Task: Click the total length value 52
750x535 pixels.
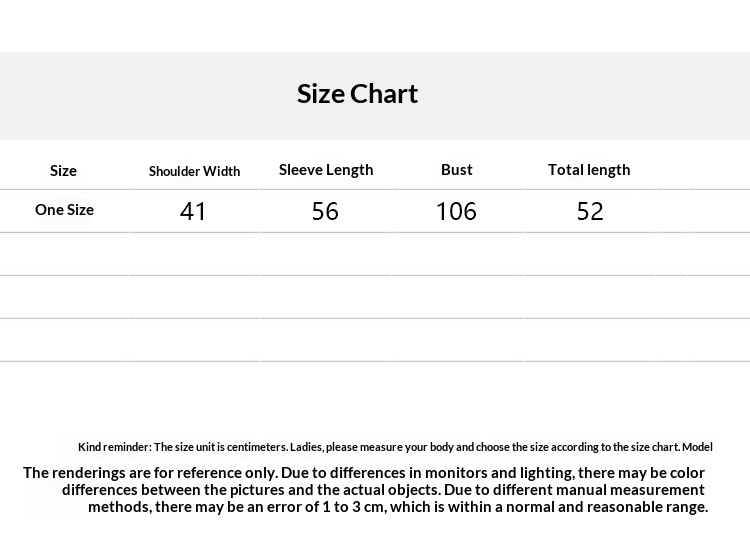Action: [590, 212]
